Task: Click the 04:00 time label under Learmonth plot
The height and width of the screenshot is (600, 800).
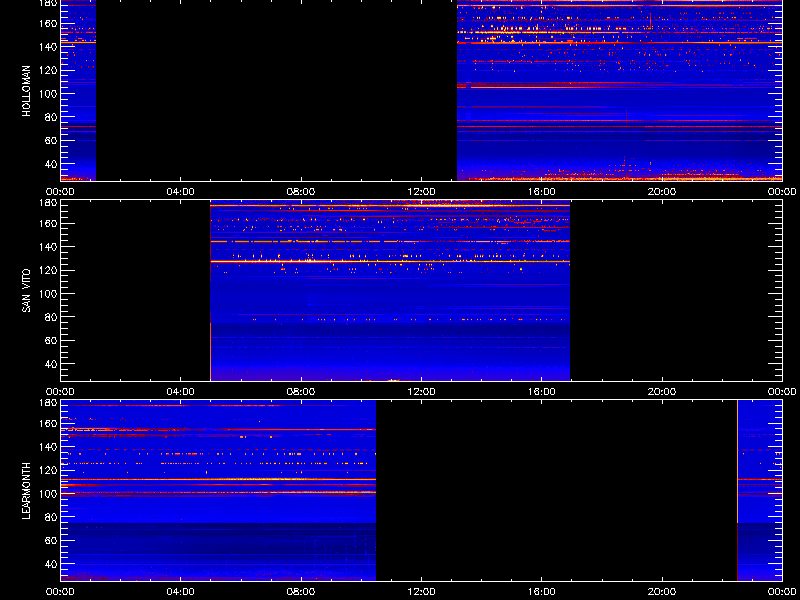Action: (x=181, y=592)
